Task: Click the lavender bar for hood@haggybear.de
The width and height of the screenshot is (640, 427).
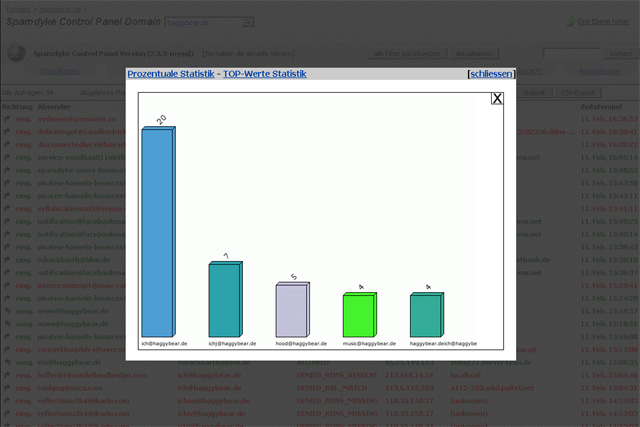Action: (x=293, y=309)
